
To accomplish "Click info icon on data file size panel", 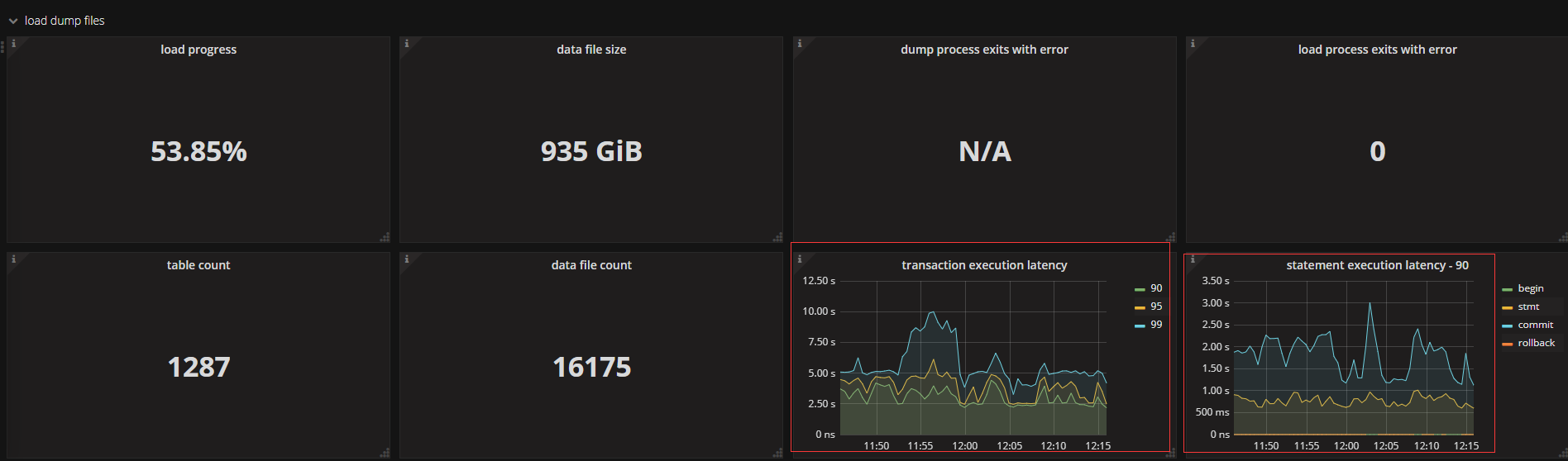I will click(x=406, y=44).
